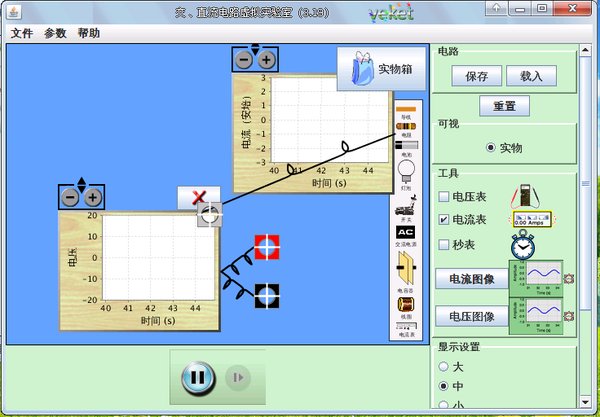
Task: Choose the capacitor (电容器) component
Action: click(x=406, y=268)
